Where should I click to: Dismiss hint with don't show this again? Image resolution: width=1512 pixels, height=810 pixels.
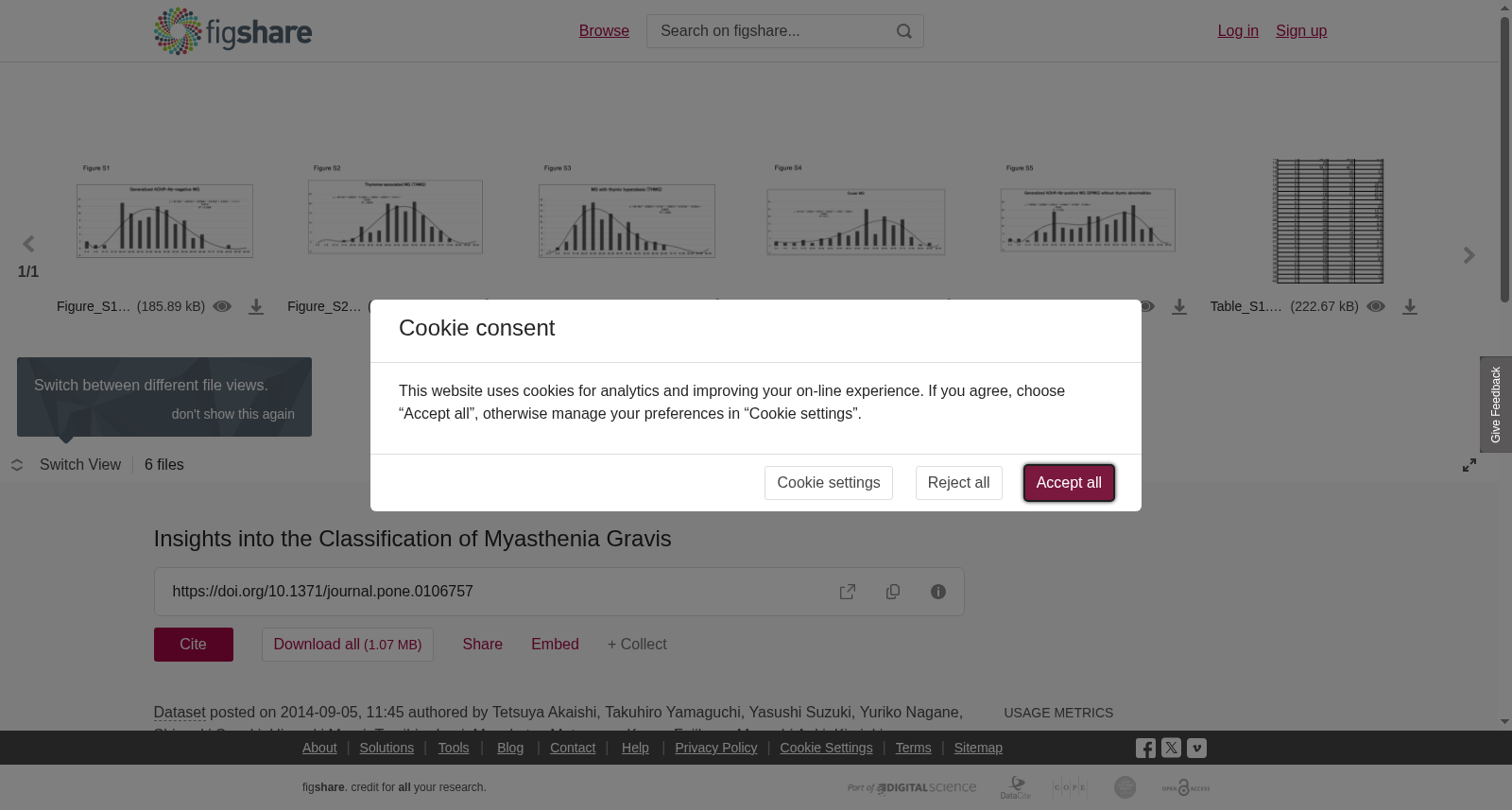(x=232, y=414)
